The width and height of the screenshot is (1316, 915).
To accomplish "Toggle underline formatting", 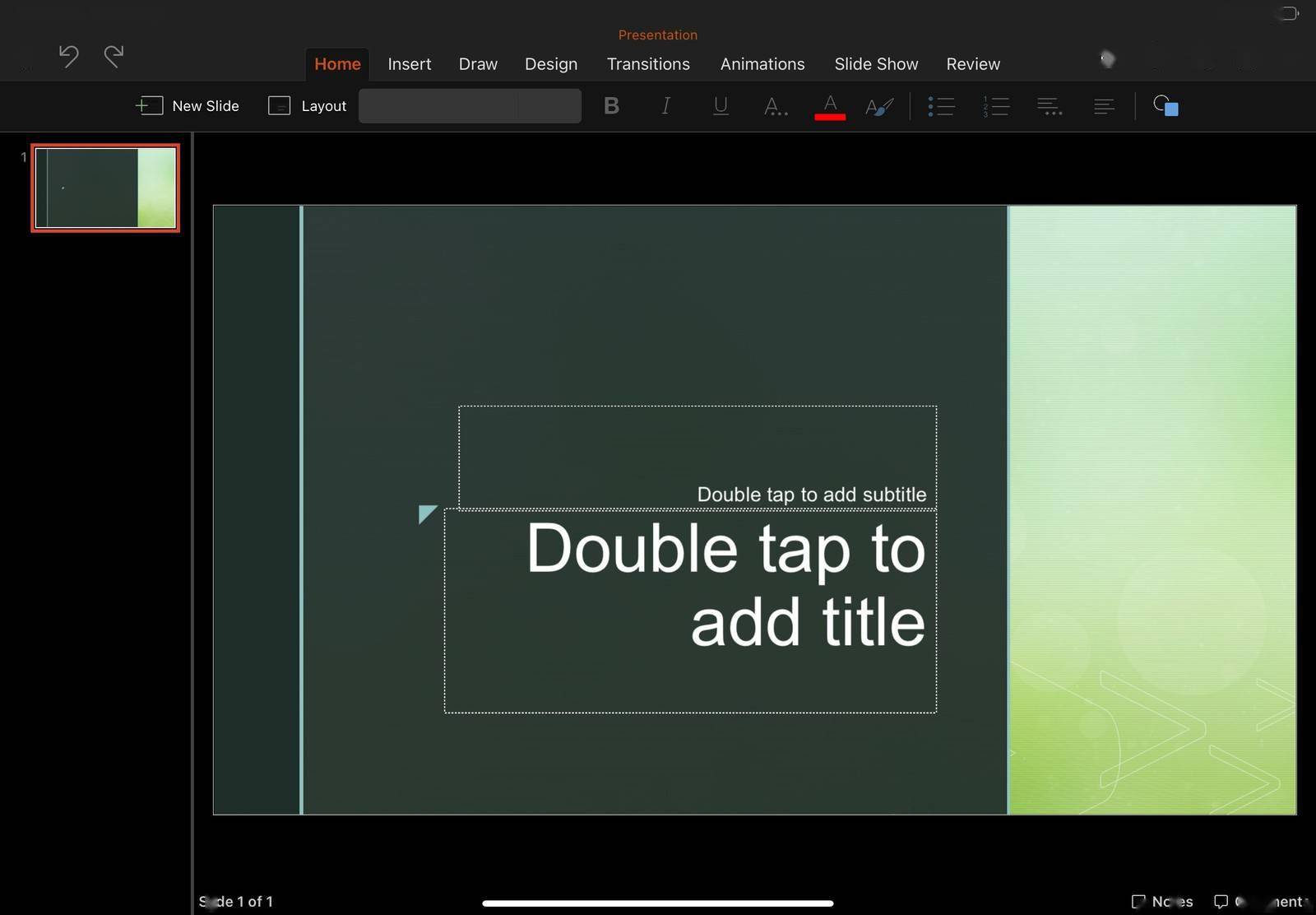I will point(721,106).
